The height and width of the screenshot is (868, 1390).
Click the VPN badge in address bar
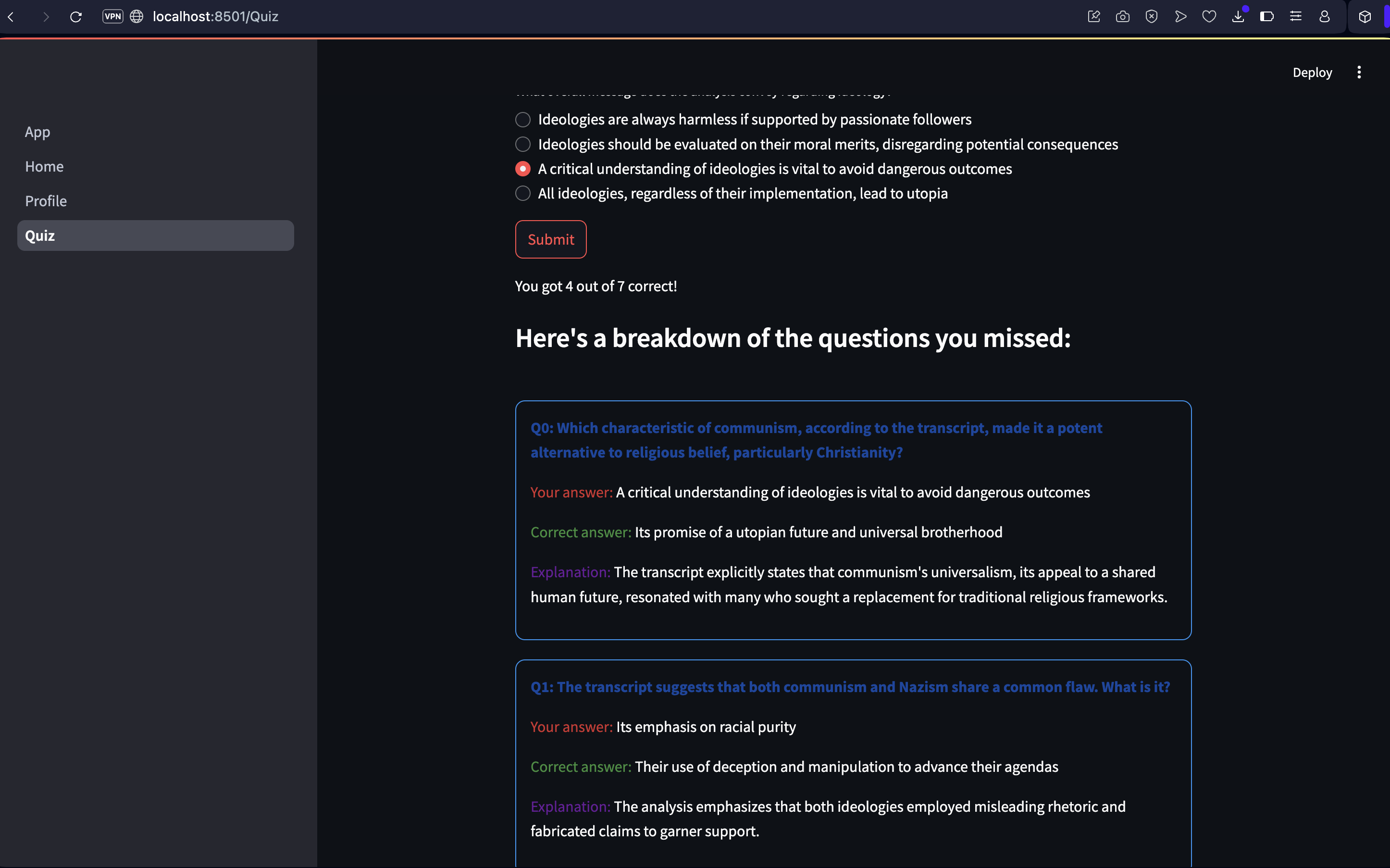112,17
